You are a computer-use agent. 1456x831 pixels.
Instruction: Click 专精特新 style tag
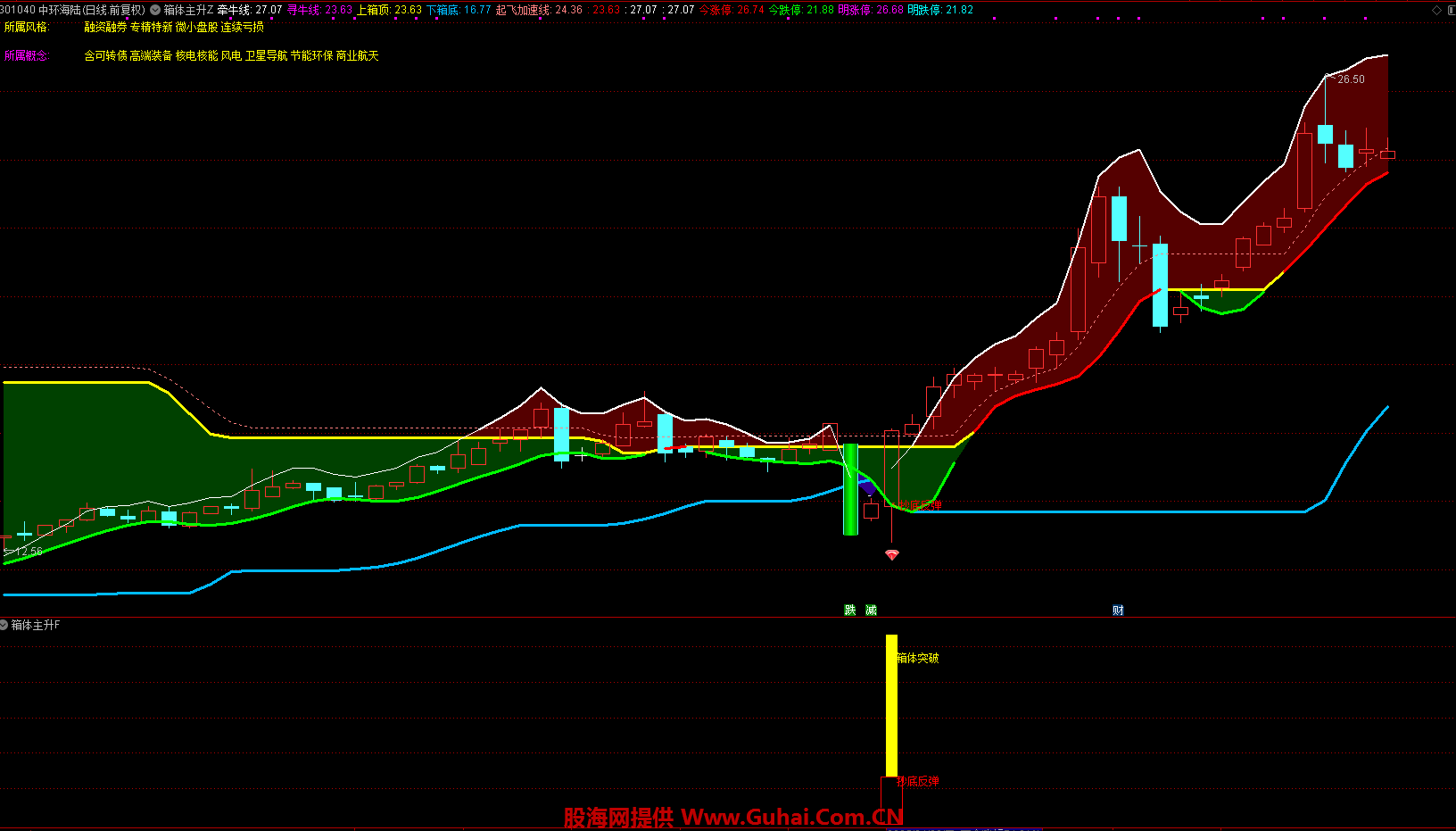tap(151, 28)
